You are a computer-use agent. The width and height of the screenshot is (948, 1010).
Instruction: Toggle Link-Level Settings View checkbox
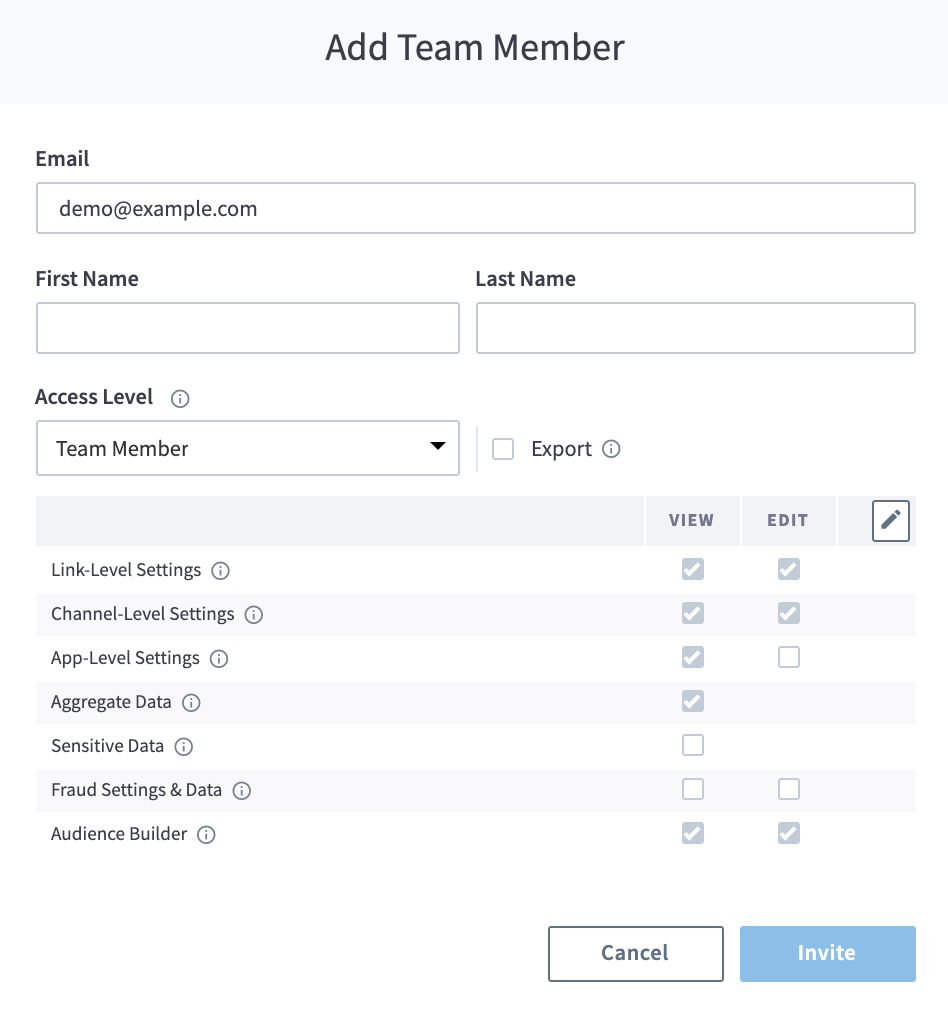click(693, 569)
